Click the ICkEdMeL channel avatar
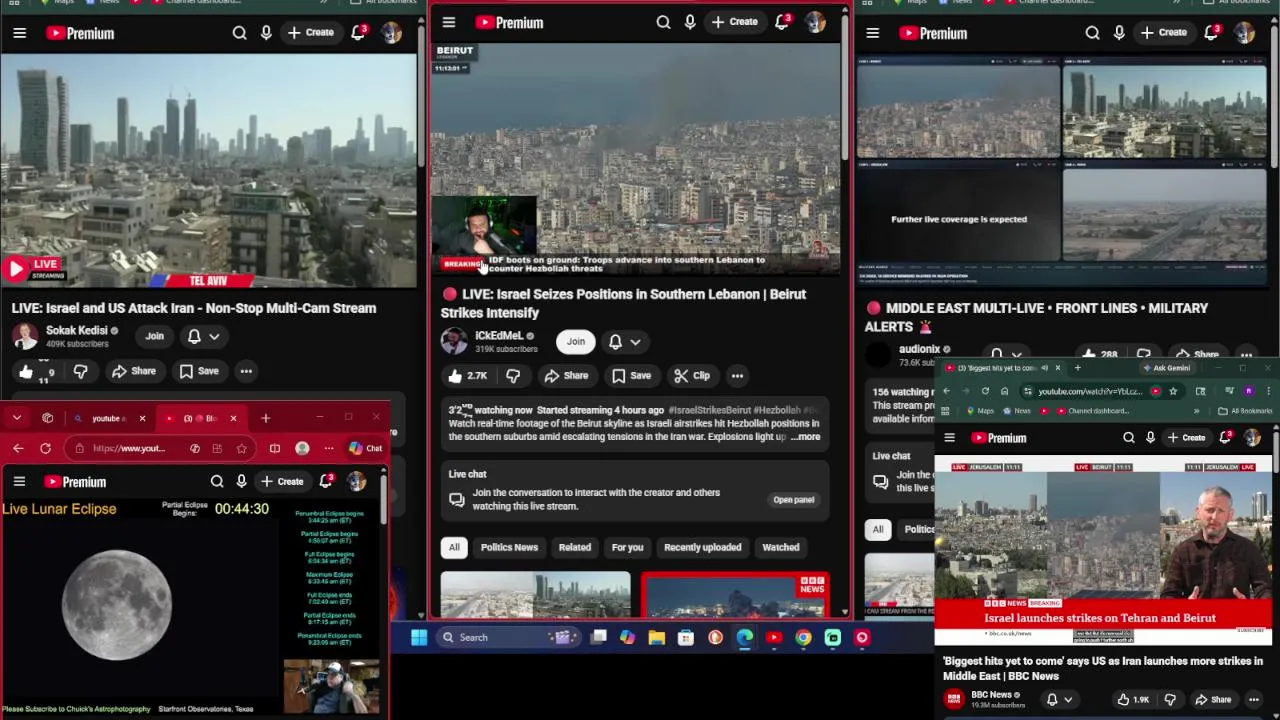Screen dimensions: 1280x720 tap(454, 341)
